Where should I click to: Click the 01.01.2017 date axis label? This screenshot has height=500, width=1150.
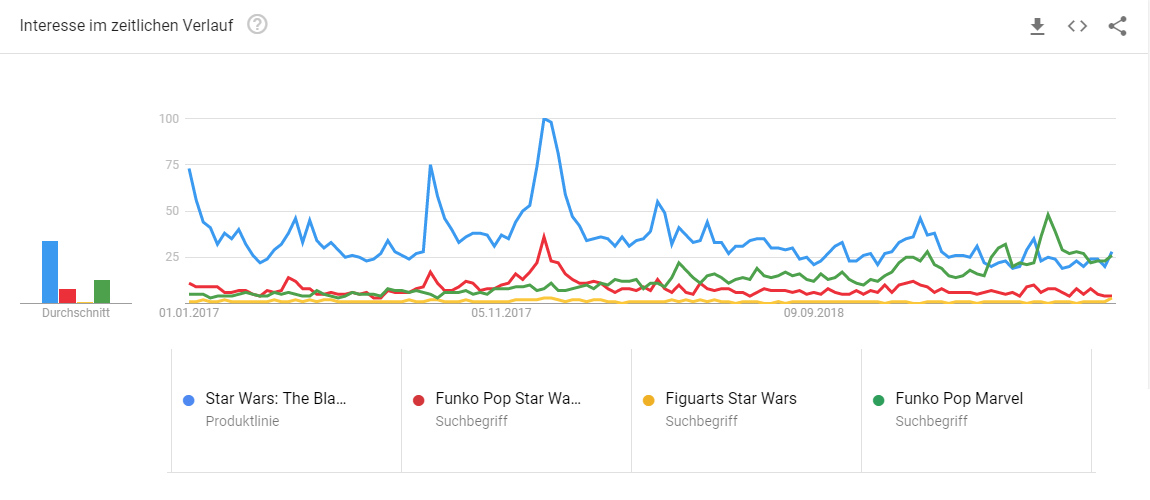(x=189, y=314)
